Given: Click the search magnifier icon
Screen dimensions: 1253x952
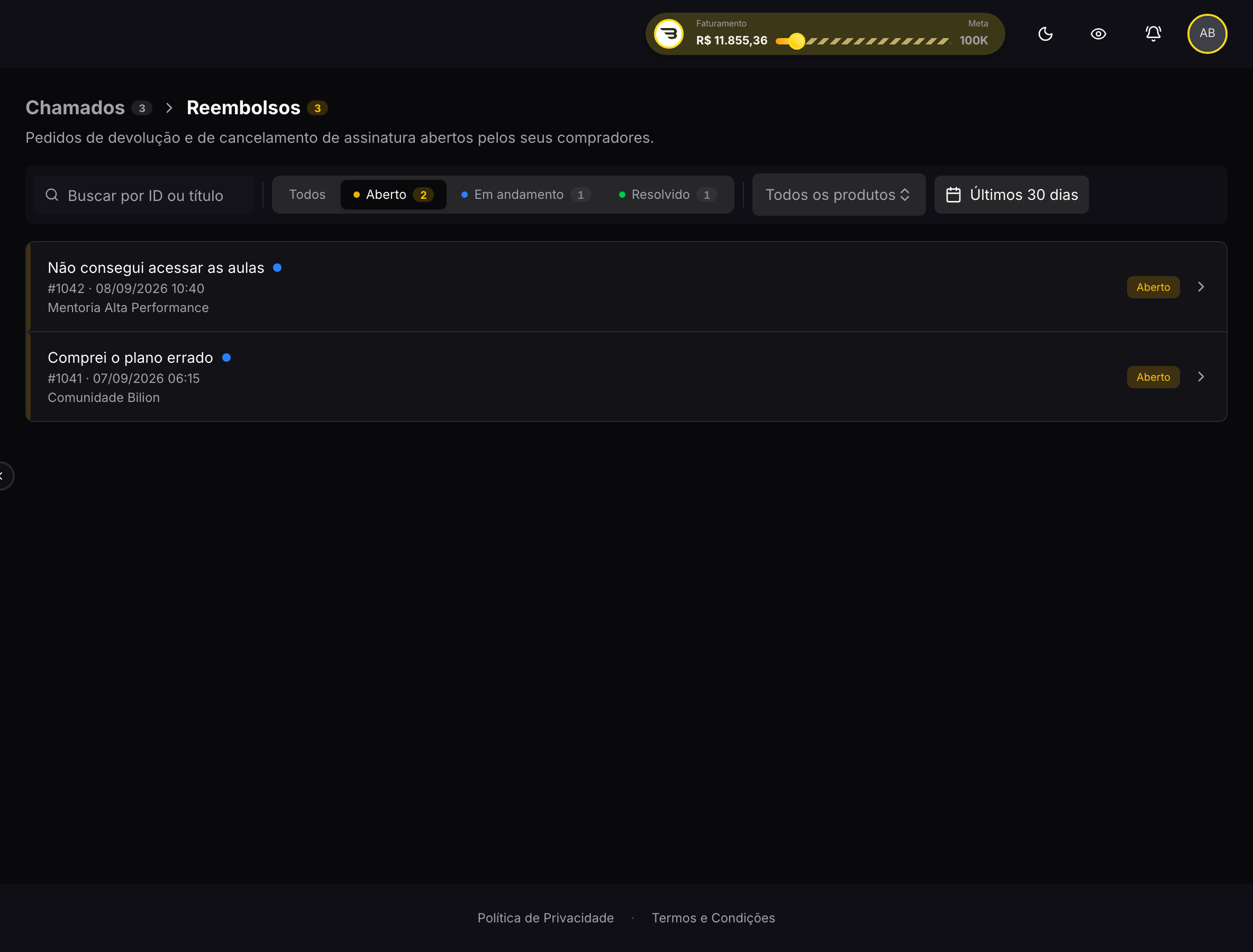Looking at the screenshot, I should coord(52,195).
